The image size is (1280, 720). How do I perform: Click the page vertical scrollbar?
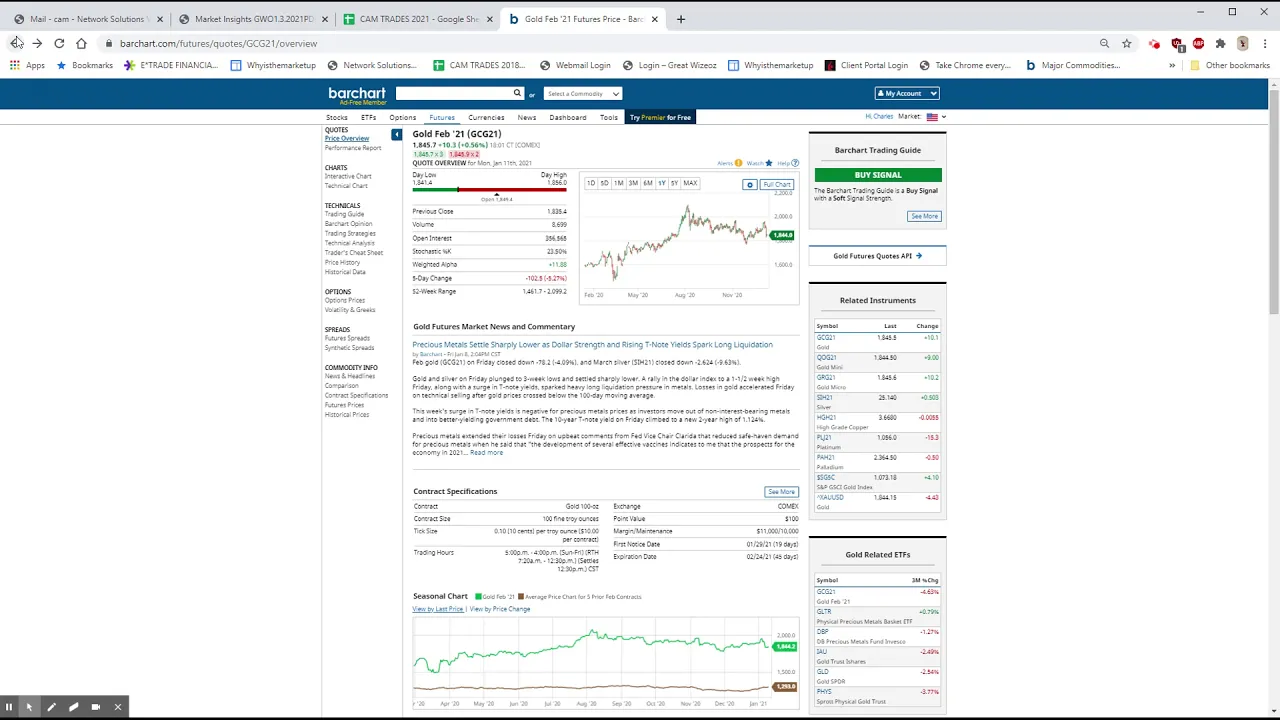pyautogui.click(x=1274, y=200)
